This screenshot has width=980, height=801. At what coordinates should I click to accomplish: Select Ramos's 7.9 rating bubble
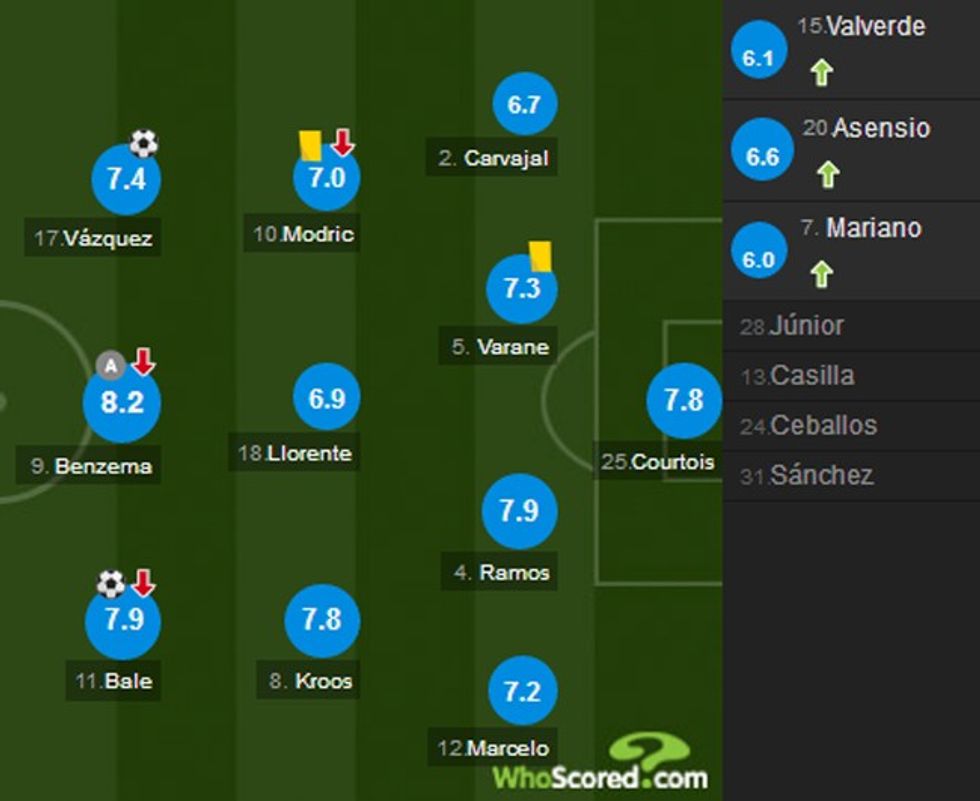[x=518, y=511]
